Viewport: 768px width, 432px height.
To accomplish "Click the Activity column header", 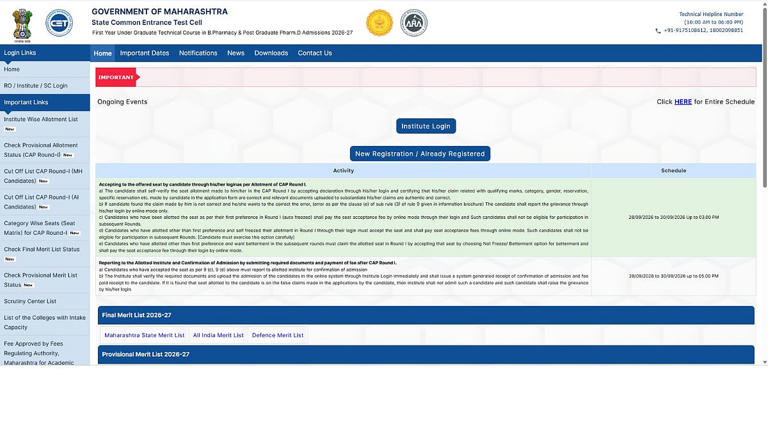I will tap(343, 170).
